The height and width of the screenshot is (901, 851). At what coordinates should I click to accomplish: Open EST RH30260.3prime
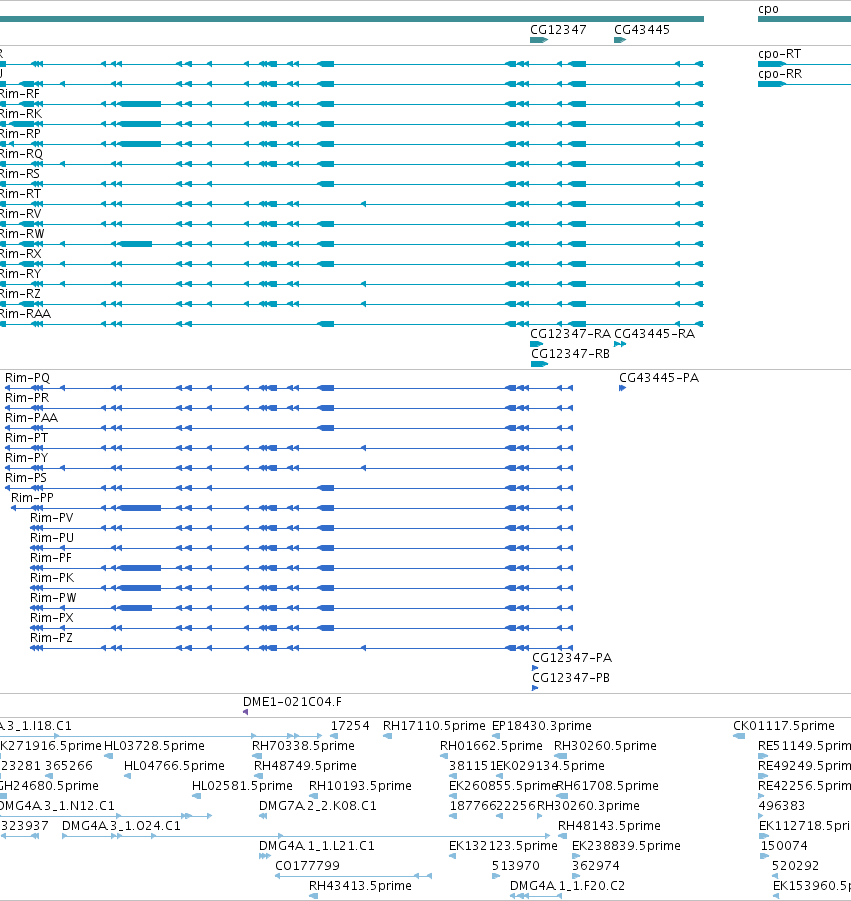tap(588, 806)
